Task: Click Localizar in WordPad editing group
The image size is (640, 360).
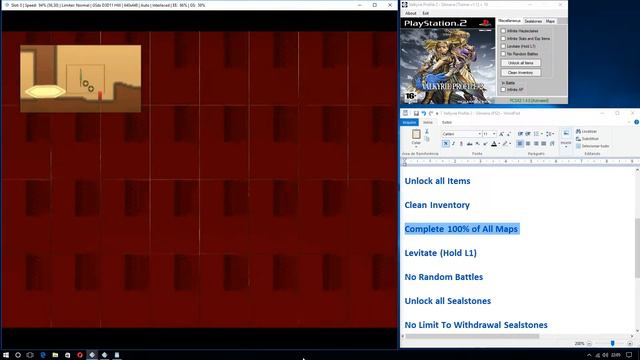Action: click(x=586, y=131)
